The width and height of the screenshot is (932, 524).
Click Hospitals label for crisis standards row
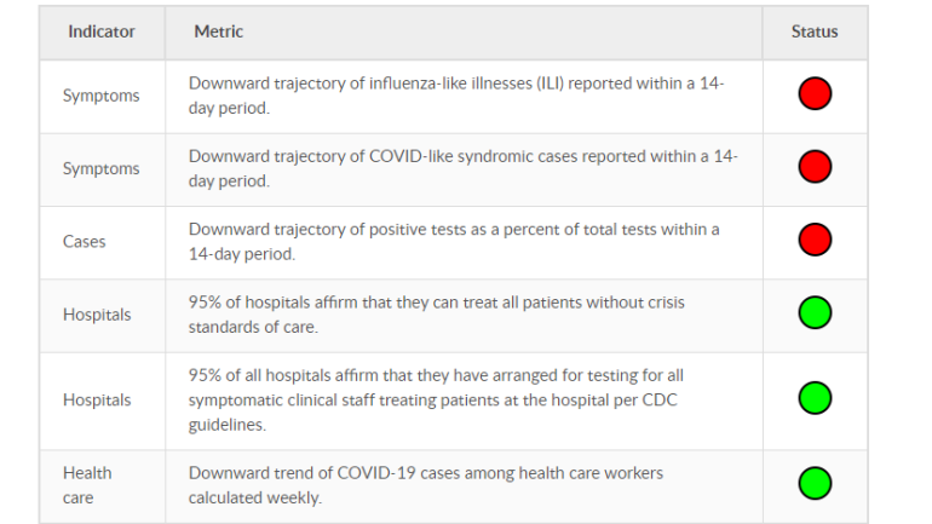click(97, 315)
